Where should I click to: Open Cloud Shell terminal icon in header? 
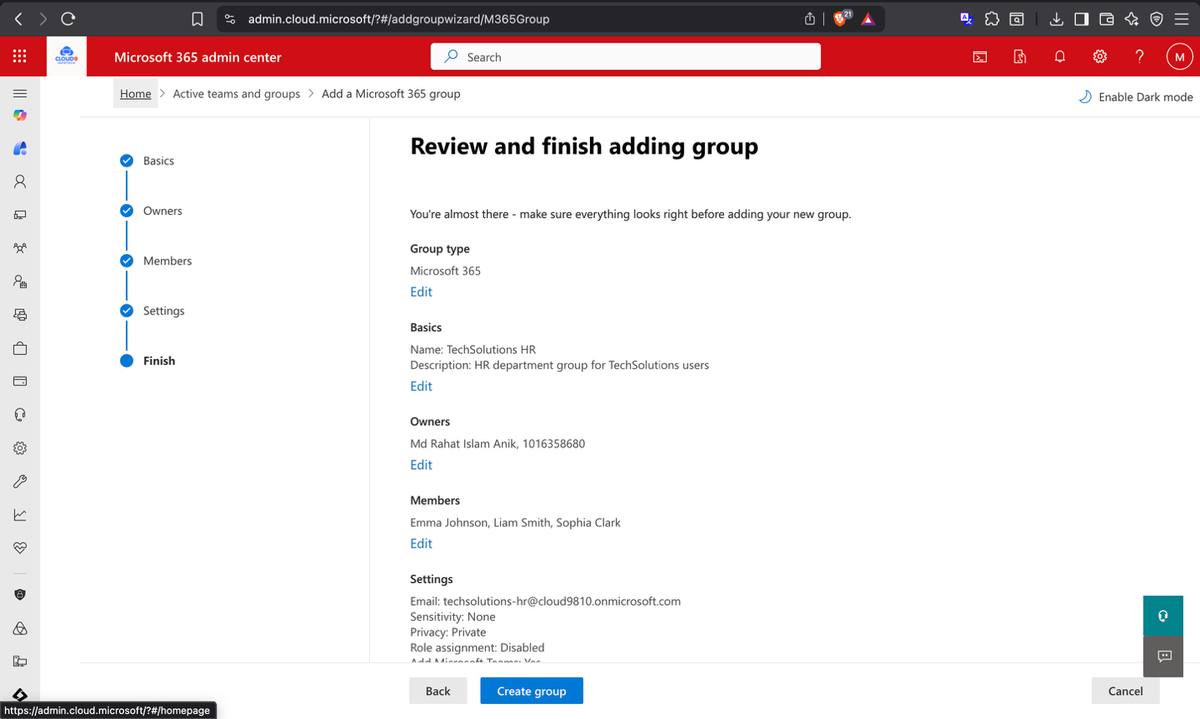[x=980, y=57]
